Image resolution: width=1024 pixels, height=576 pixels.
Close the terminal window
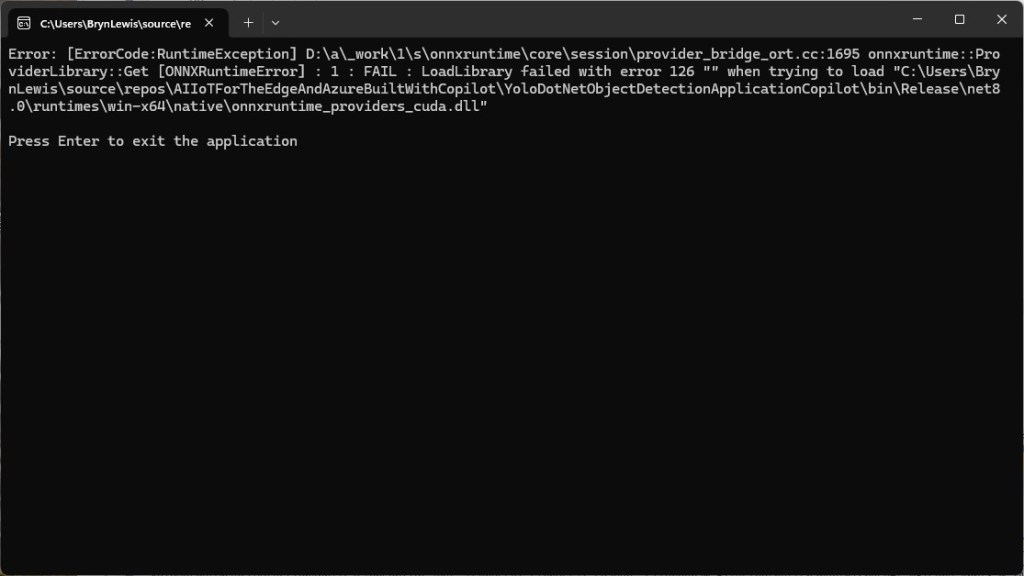pyautogui.click(x=1002, y=20)
